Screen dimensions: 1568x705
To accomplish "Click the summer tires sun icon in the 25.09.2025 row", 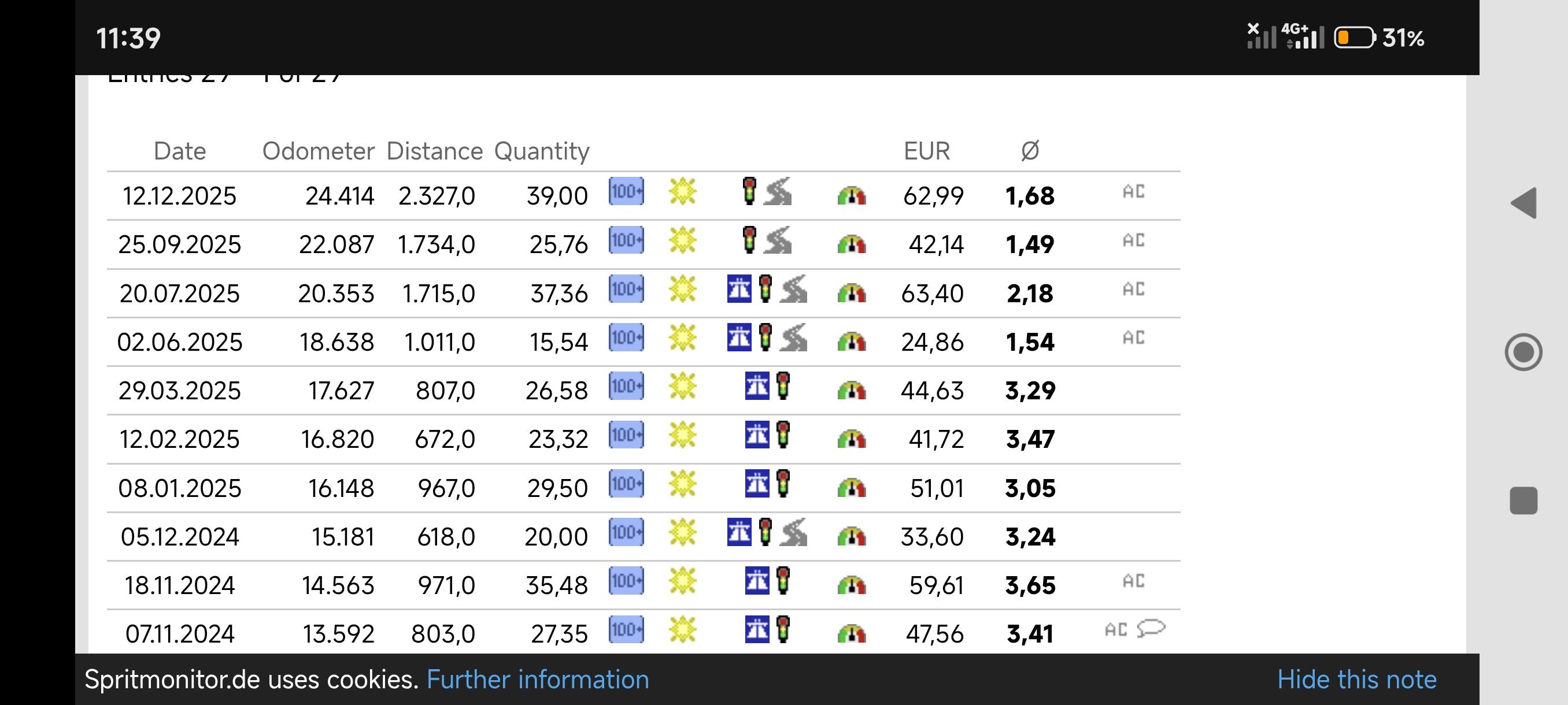I will [682, 241].
